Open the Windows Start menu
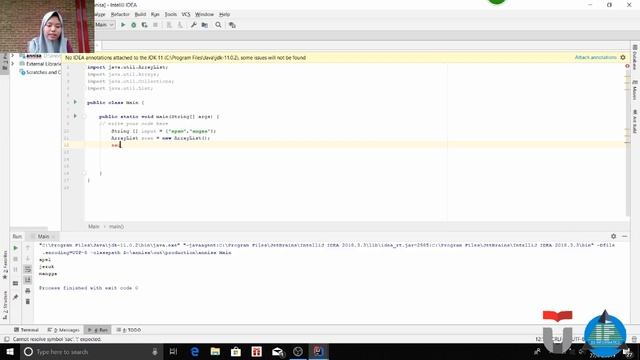The image size is (640, 360). (10, 352)
